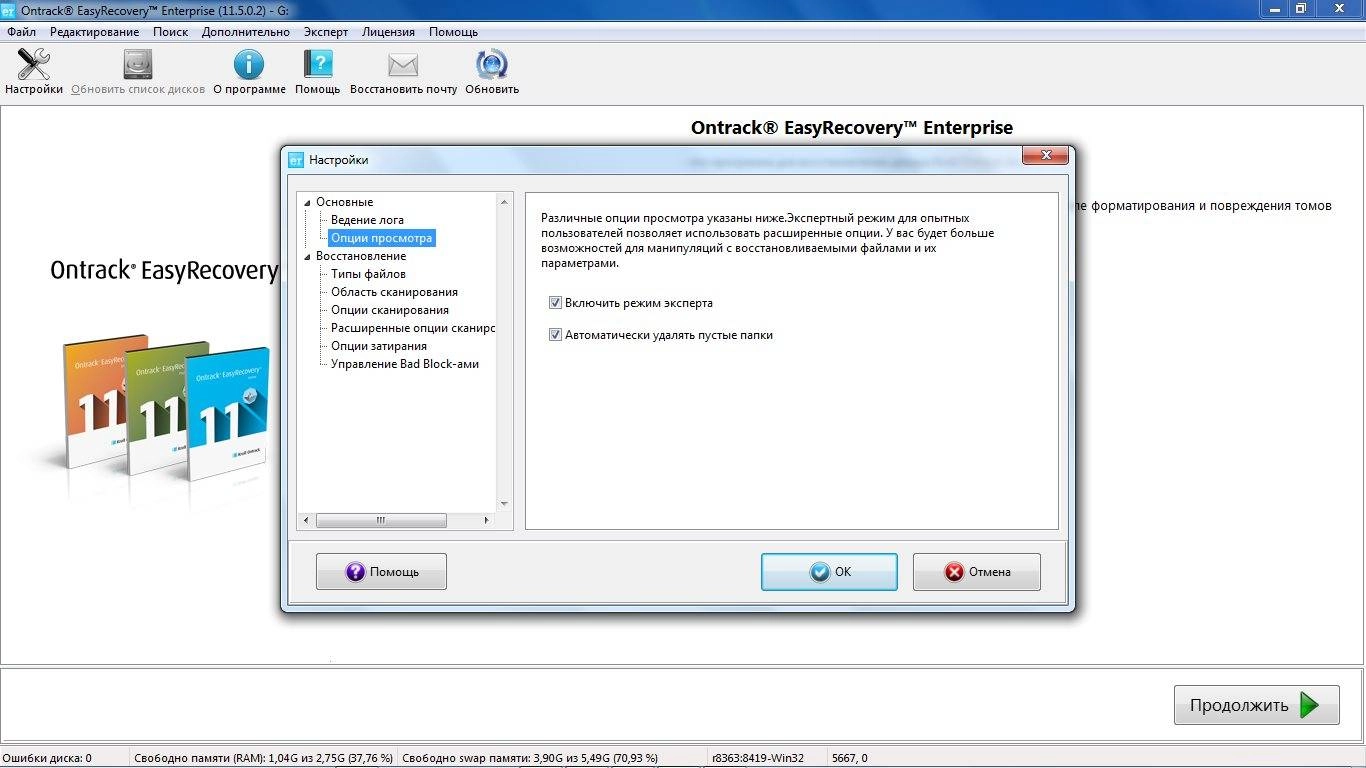Confirm settings with the OK button
Viewport: 1366px width, 768px height.
click(829, 572)
